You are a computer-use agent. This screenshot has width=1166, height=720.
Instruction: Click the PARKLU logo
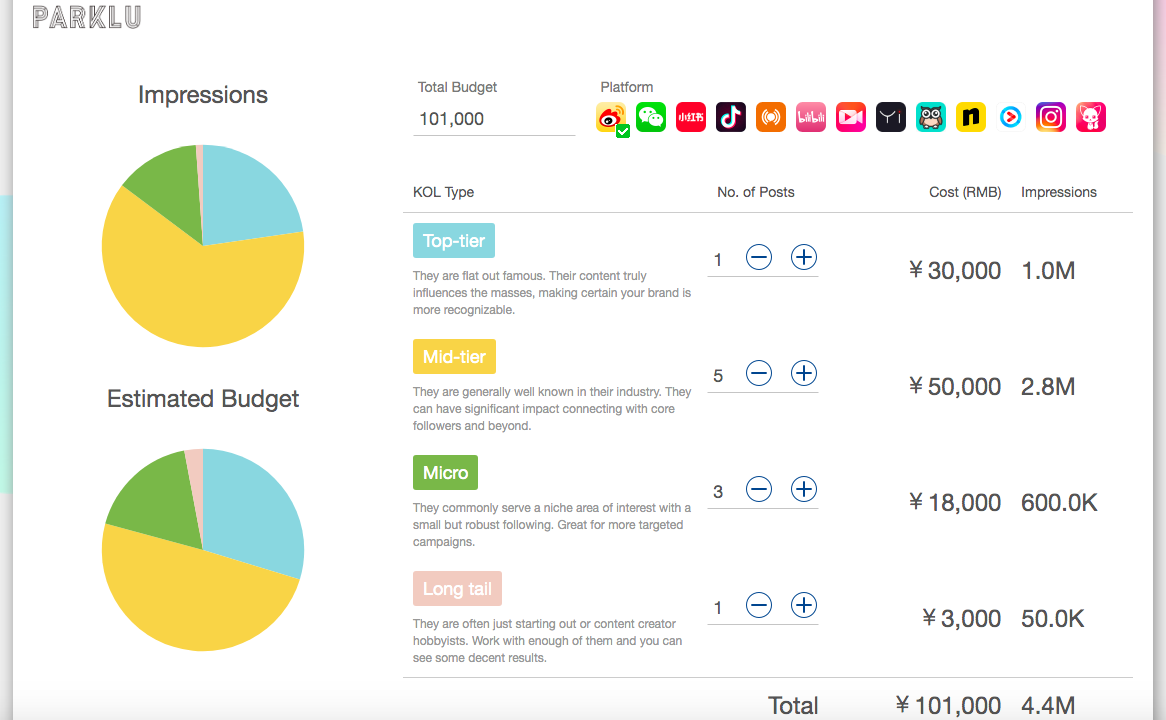point(87,17)
